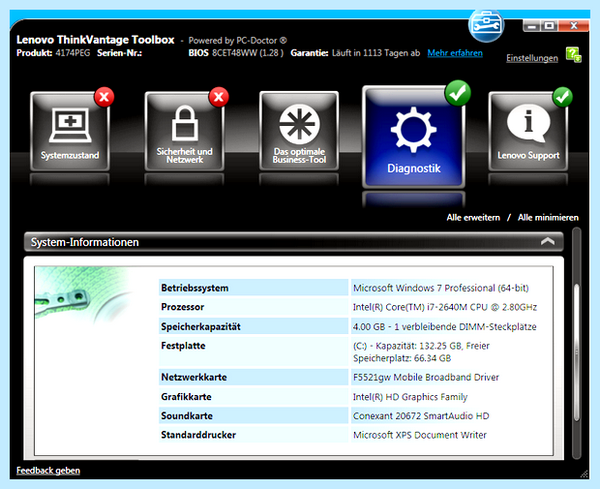Click the green help icon beside Einstellungen
600x489 pixels.
[x=574, y=55]
